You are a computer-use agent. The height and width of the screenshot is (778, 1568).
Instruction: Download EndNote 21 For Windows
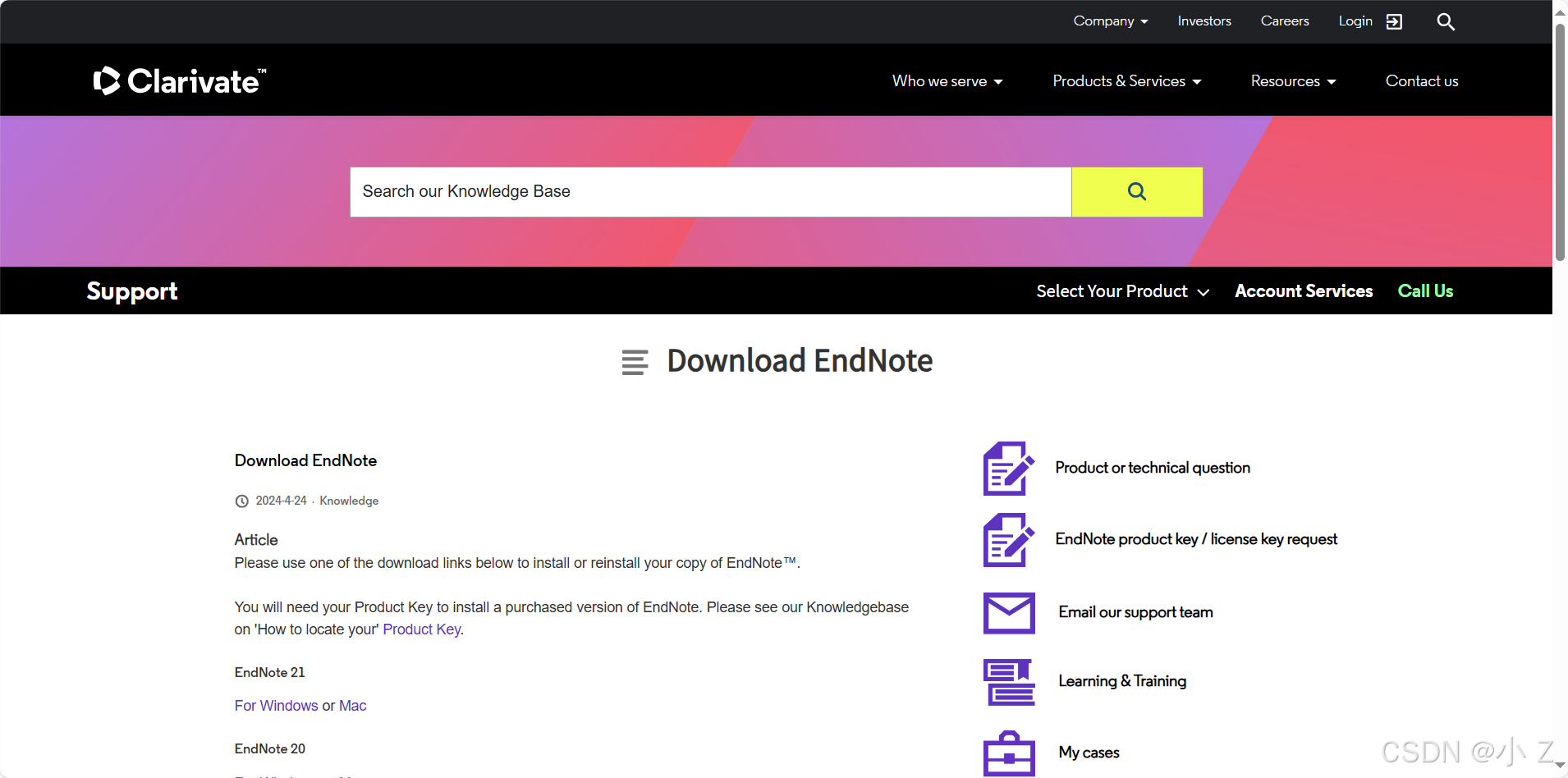pos(276,706)
